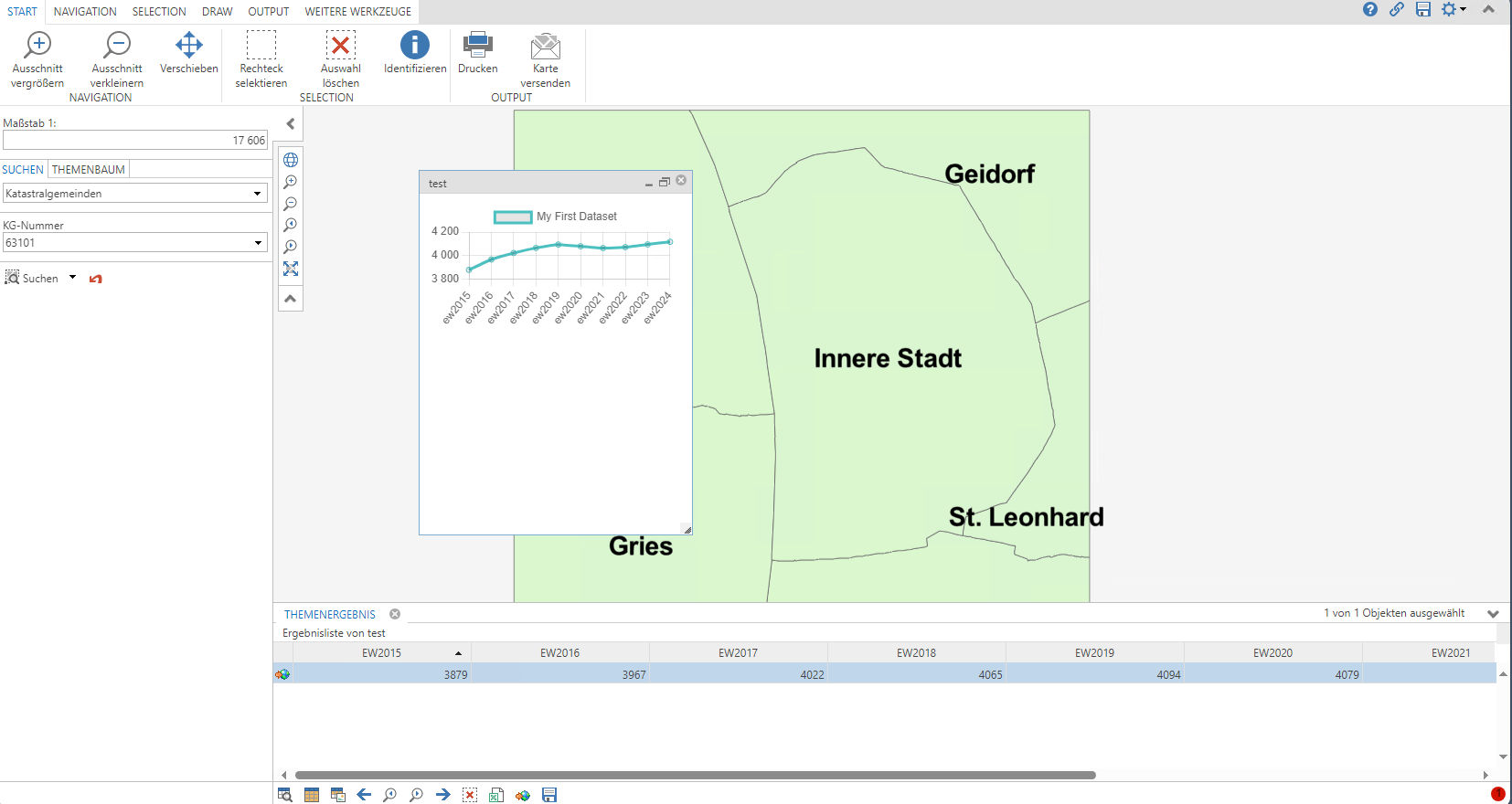Activate the Verschieben pan tool
1512x804 pixels.
[x=188, y=46]
